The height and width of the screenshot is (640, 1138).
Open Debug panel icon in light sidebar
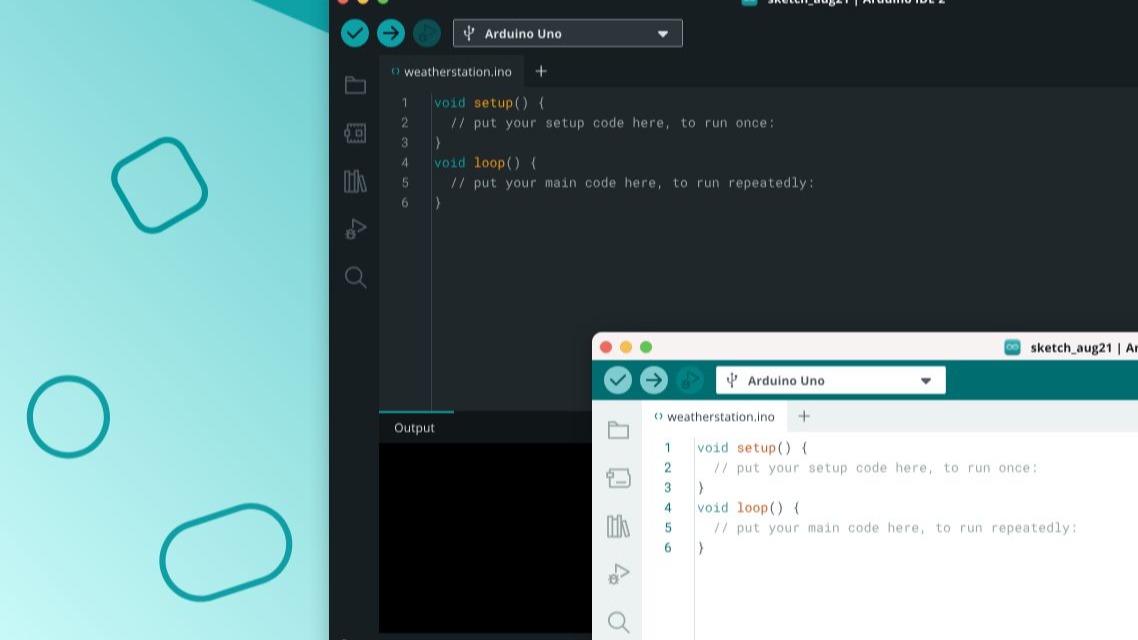coord(618,574)
